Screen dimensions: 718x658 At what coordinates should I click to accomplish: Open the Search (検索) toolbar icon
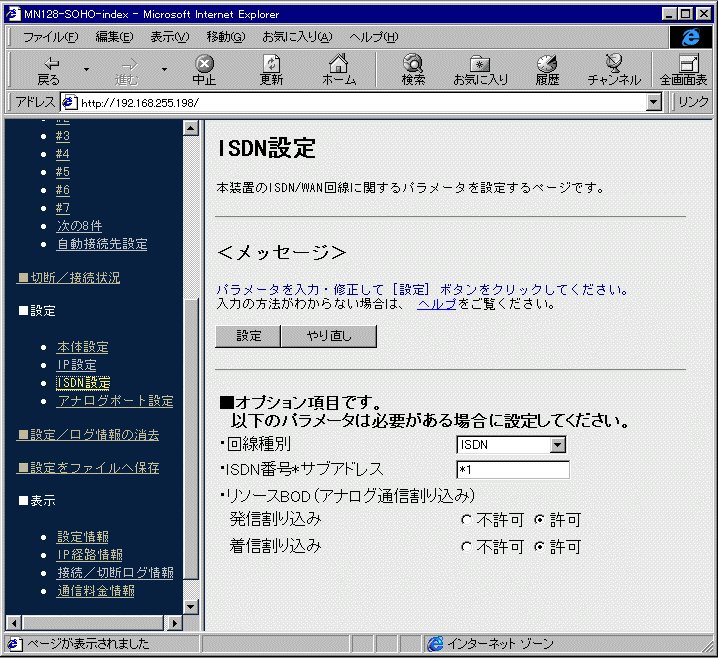[x=413, y=70]
